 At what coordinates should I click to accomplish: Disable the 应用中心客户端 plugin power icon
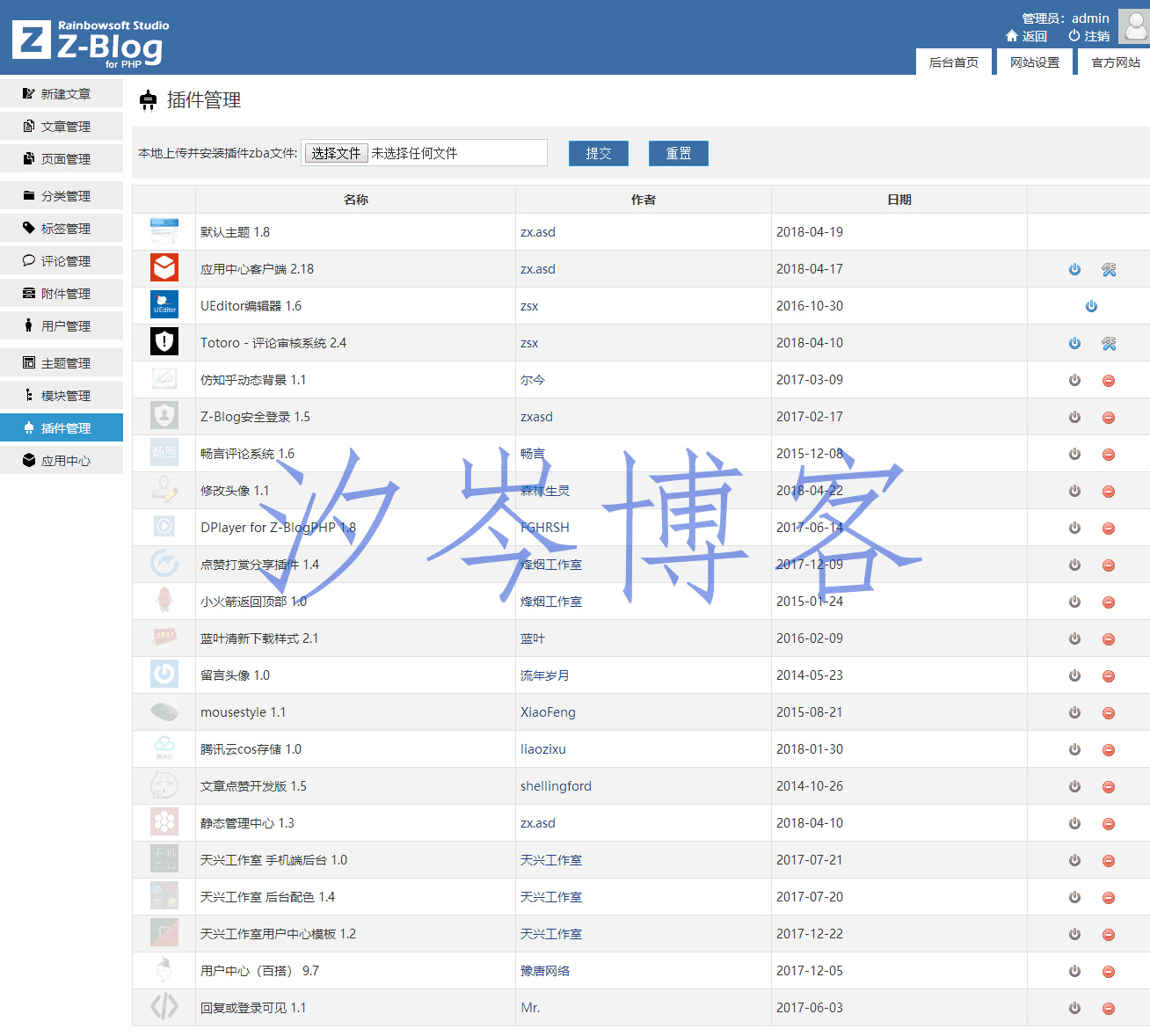tap(1074, 270)
